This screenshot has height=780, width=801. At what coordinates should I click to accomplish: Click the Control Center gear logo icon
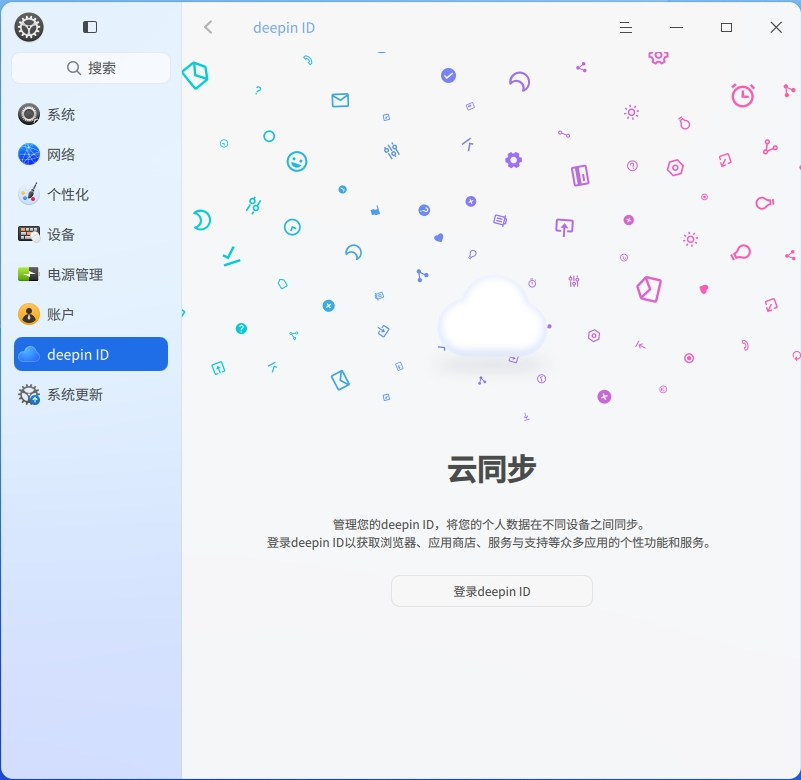coord(29,27)
